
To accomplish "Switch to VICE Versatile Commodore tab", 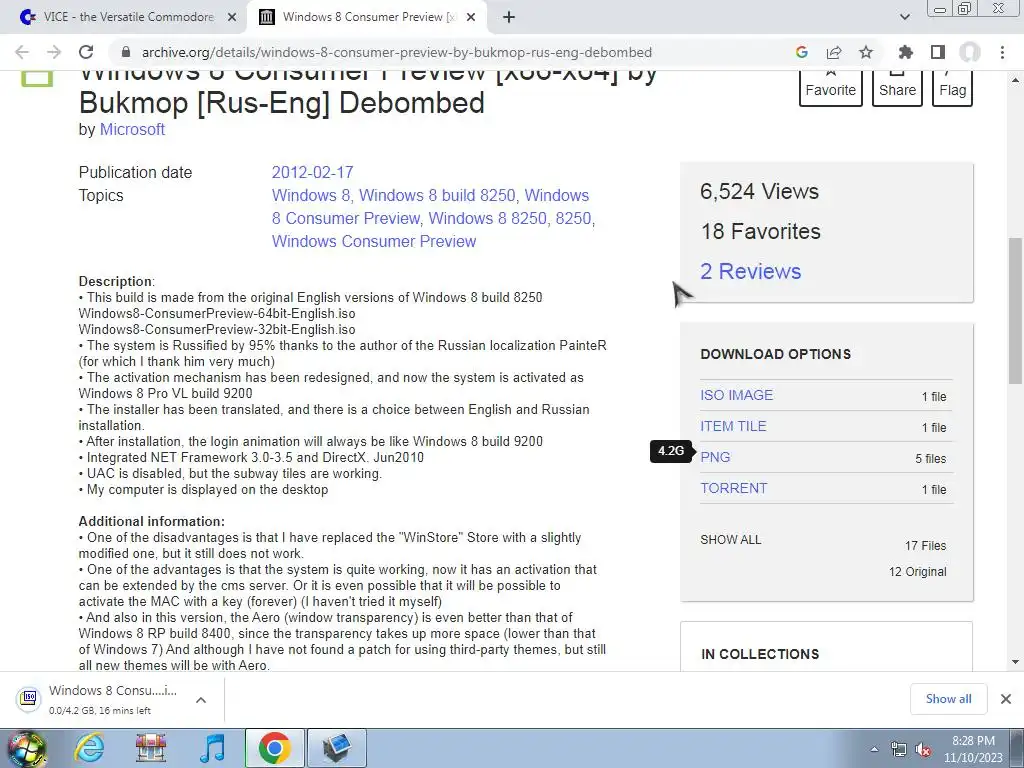I will point(128,17).
